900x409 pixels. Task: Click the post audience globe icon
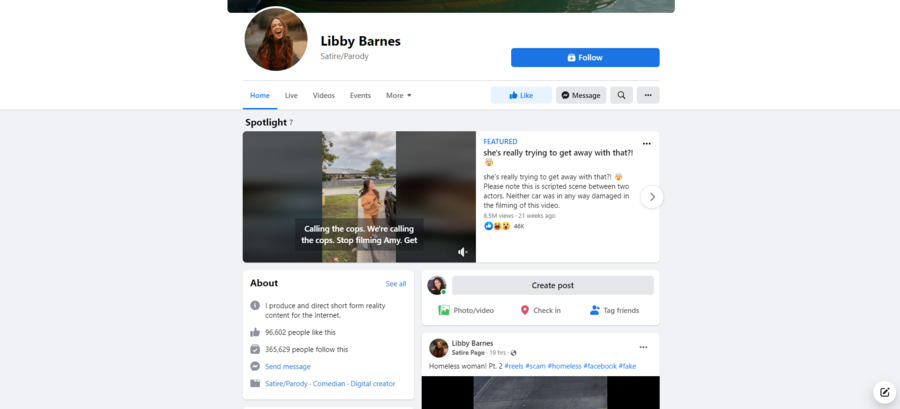(514, 353)
